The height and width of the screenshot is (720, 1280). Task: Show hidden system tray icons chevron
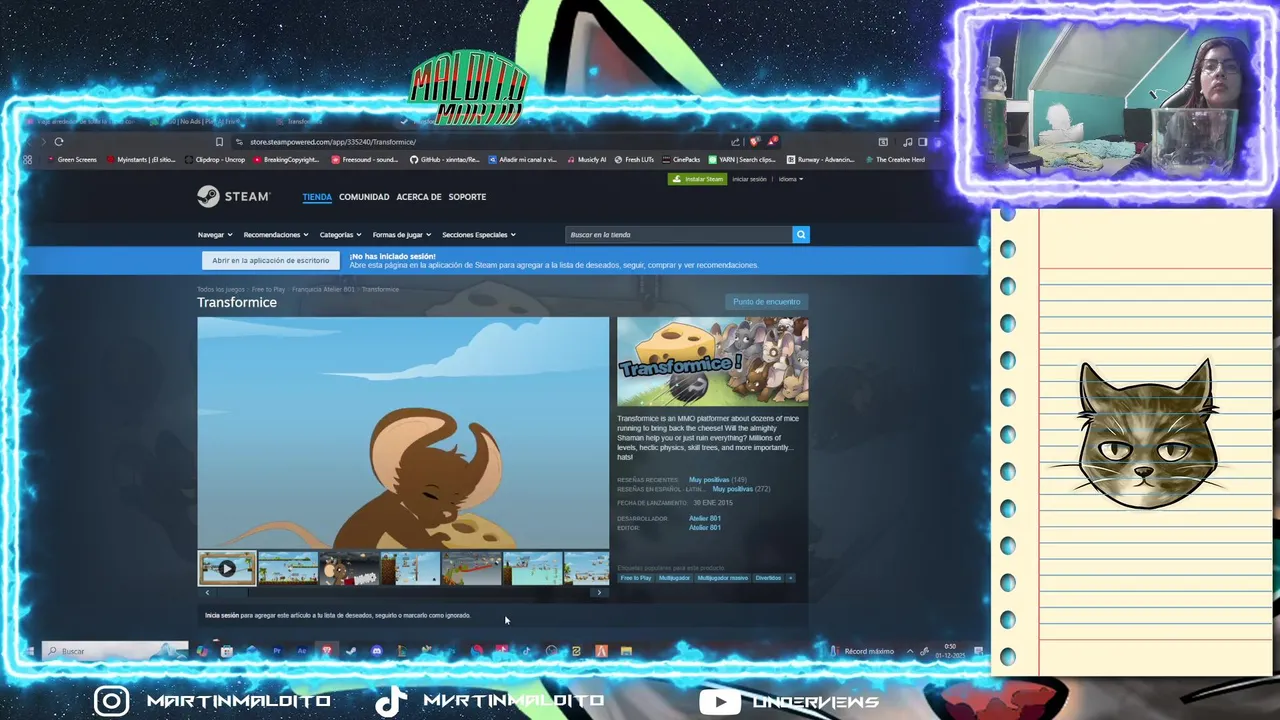click(909, 651)
